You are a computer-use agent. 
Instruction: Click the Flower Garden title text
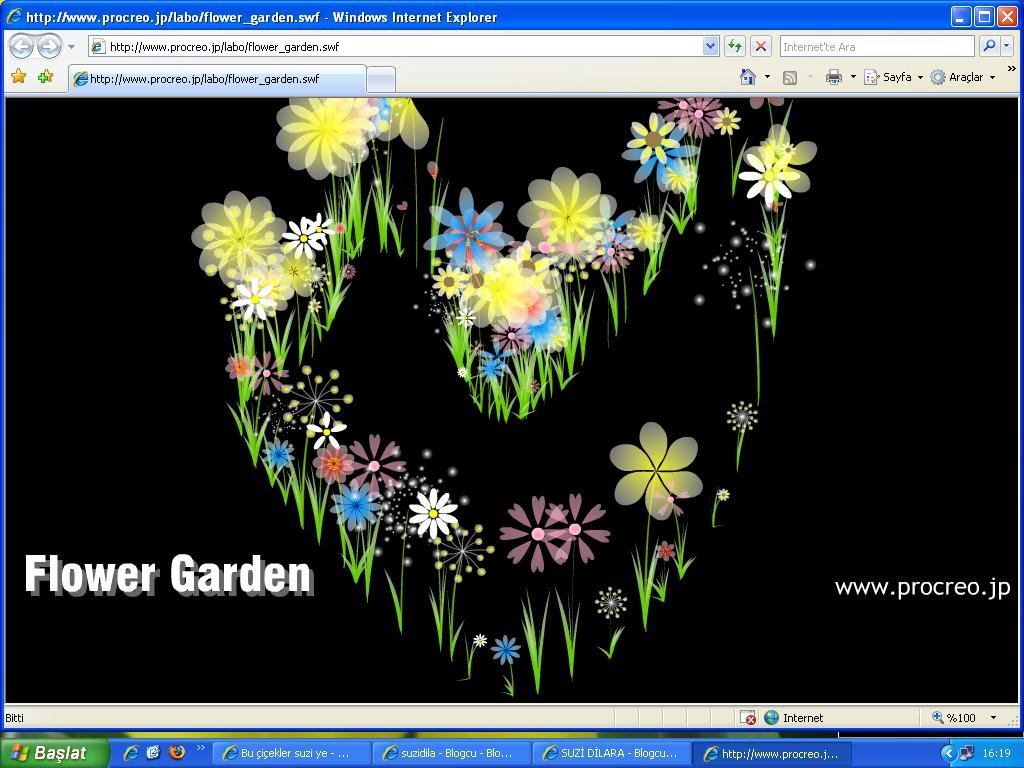169,575
